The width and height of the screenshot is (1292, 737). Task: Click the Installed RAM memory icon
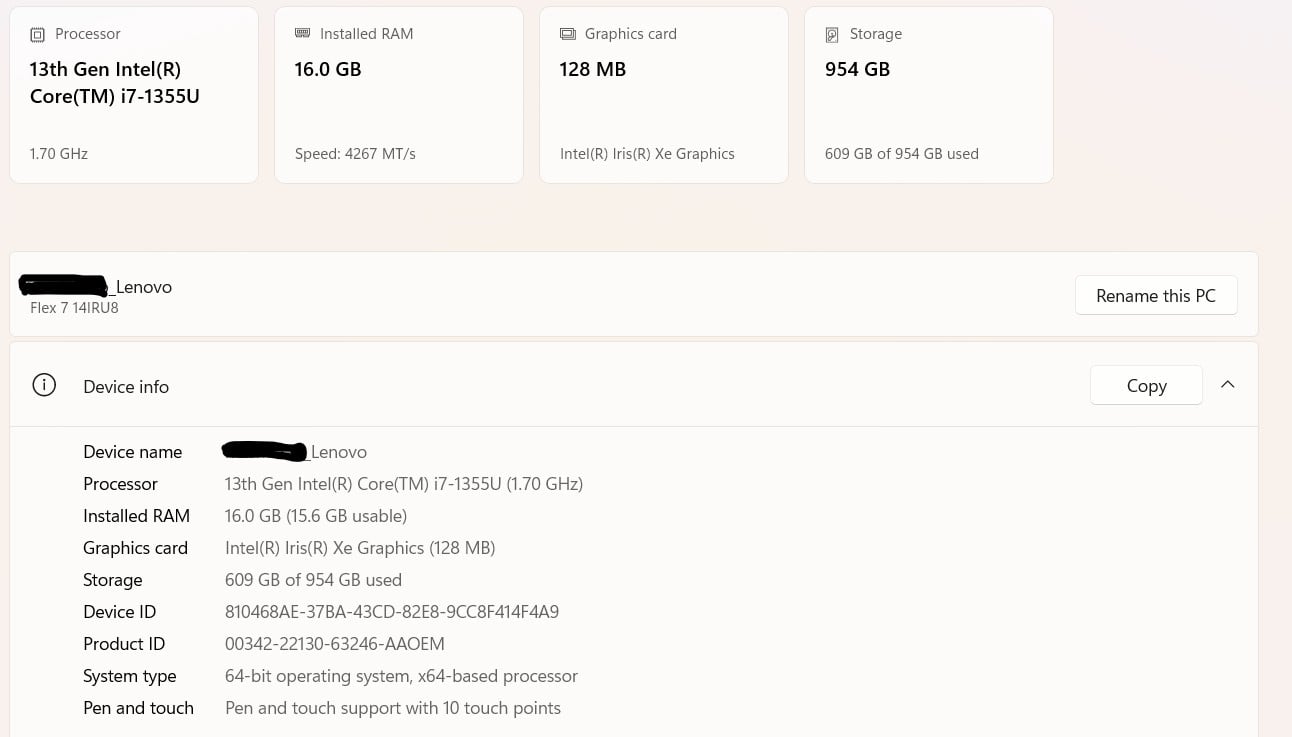tap(302, 33)
